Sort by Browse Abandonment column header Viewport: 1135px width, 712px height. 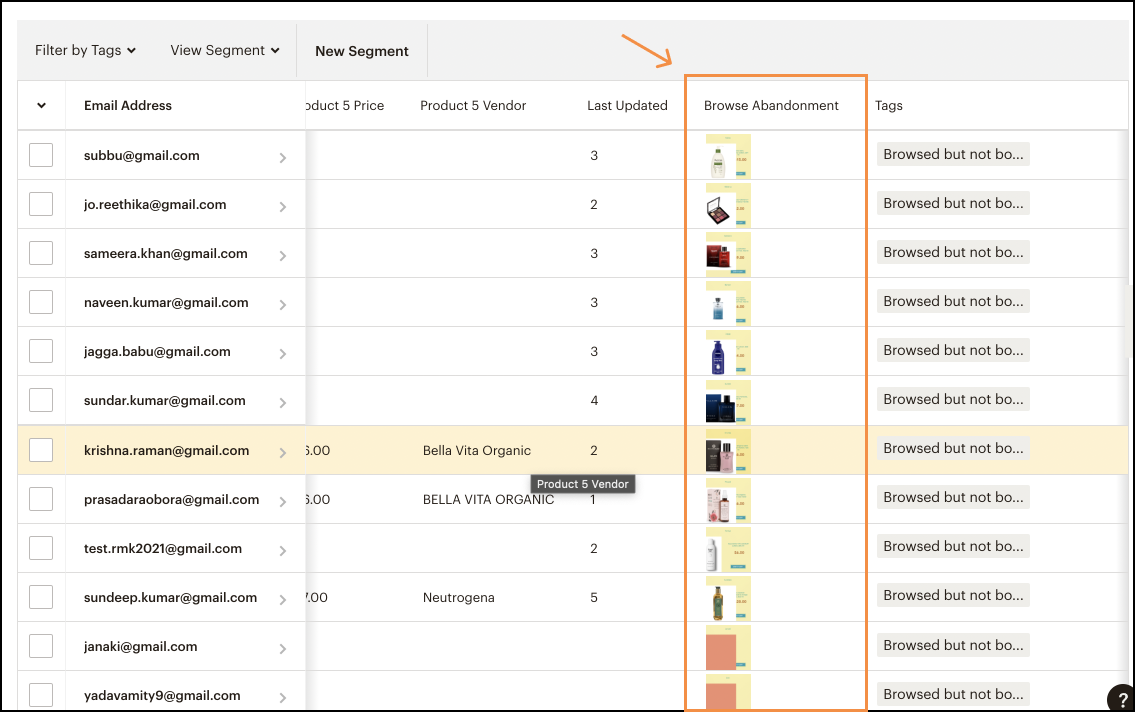771,106
